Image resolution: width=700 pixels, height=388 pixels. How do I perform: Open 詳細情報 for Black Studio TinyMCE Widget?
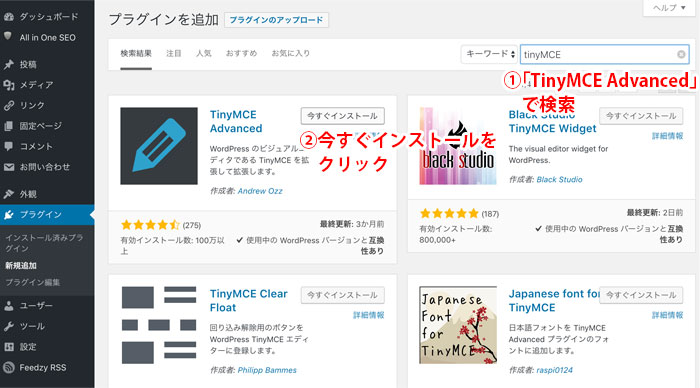click(x=667, y=136)
